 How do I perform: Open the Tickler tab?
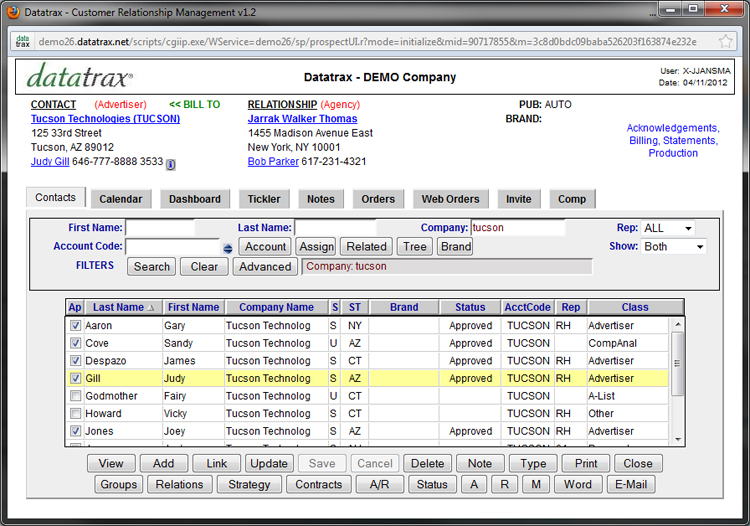point(264,199)
